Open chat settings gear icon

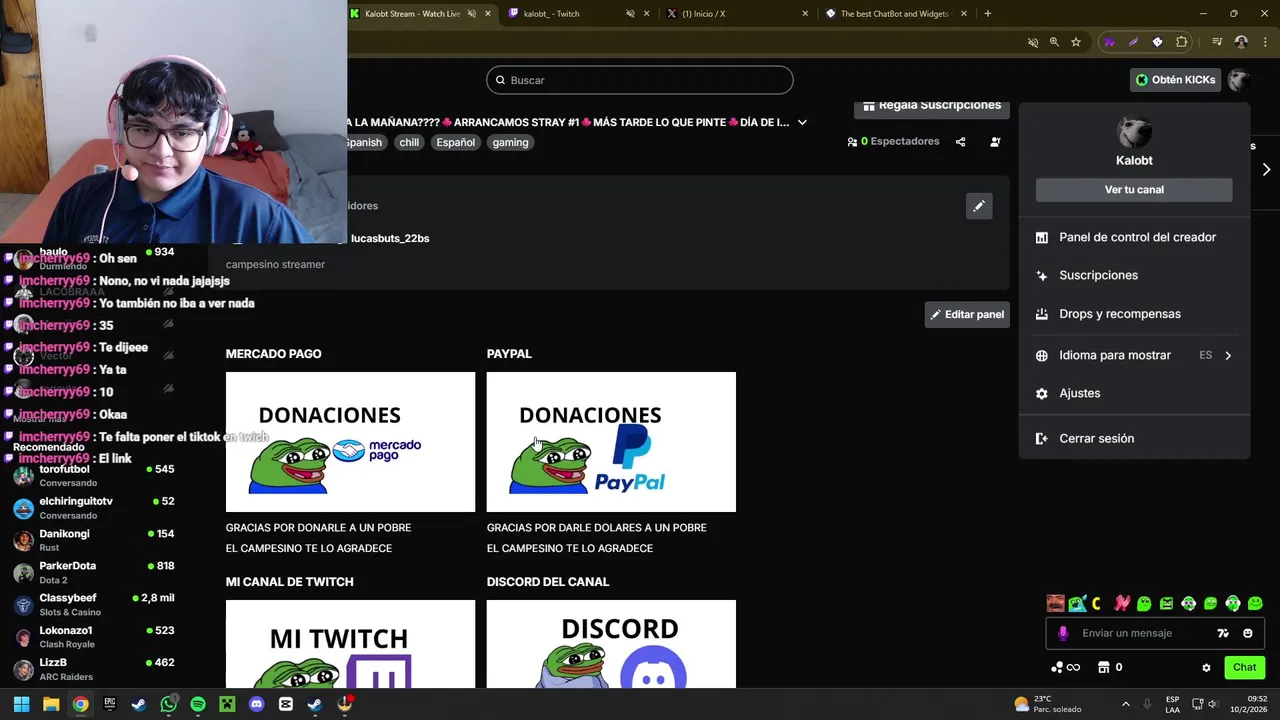coord(1206,667)
